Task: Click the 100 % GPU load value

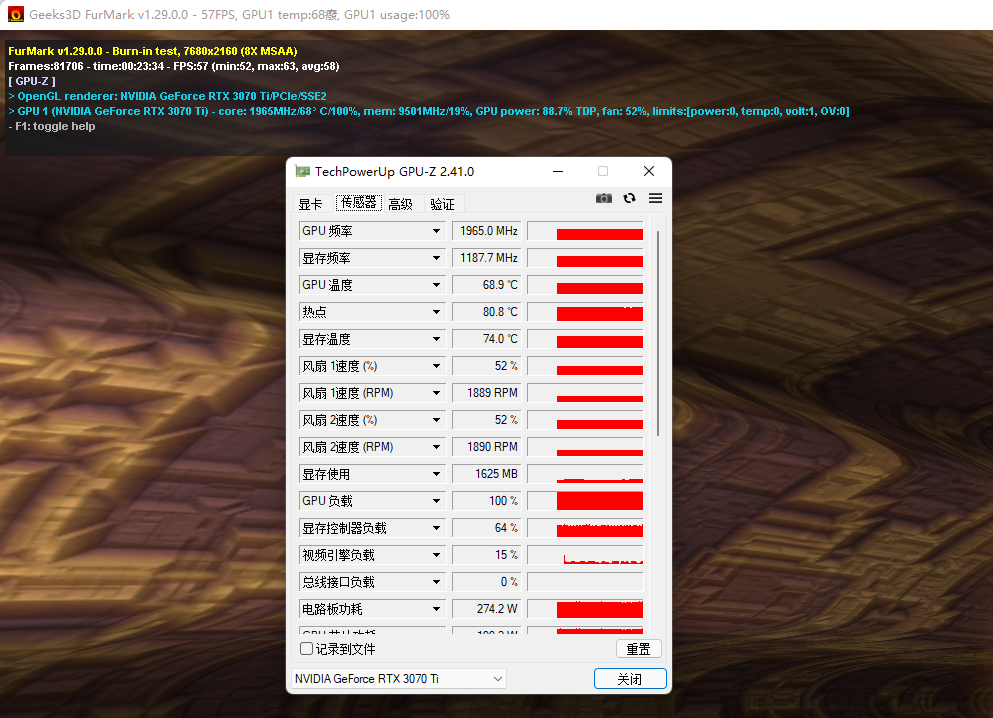Action: pos(486,501)
